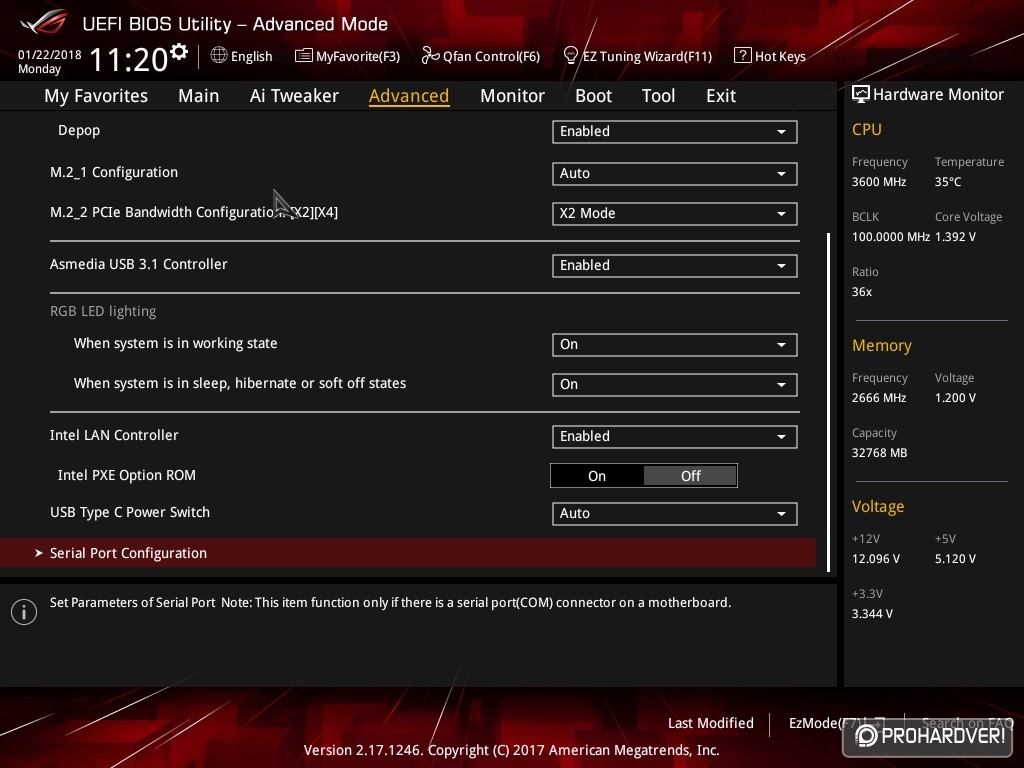The width and height of the screenshot is (1024, 768).
Task: Open USB Type C Power Switch dropdown
Action: pyautogui.click(x=675, y=514)
